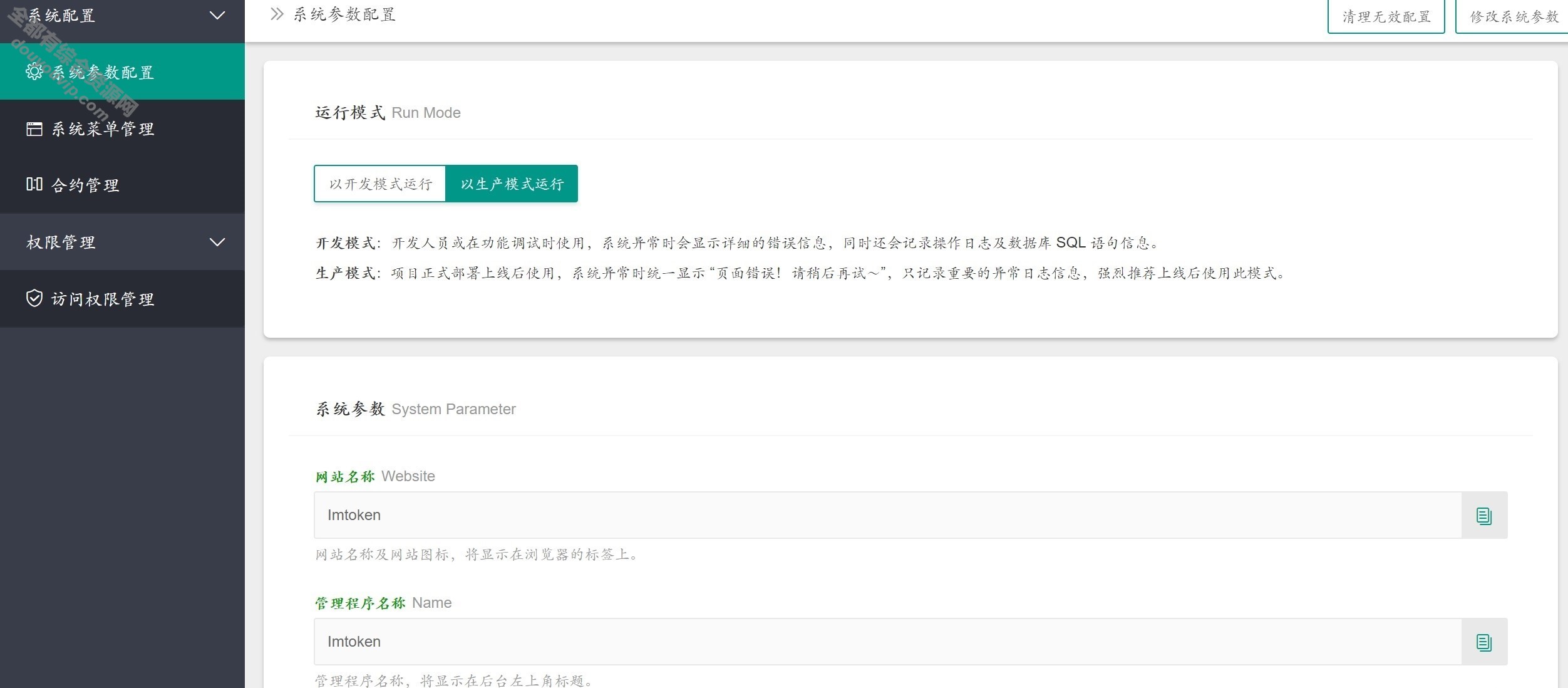Click the 管理程序名称 Name label
This screenshot has height=688, width=1568.
tap(383, 603)
